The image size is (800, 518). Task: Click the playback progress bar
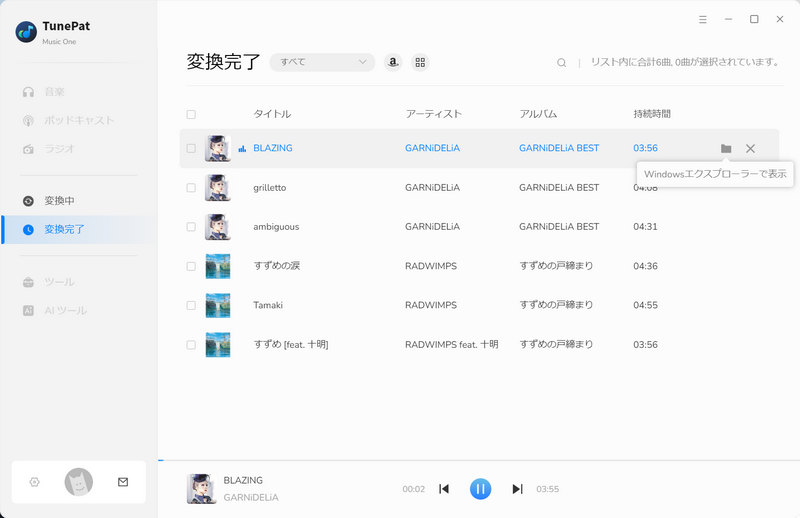click(x=479, y=460)
